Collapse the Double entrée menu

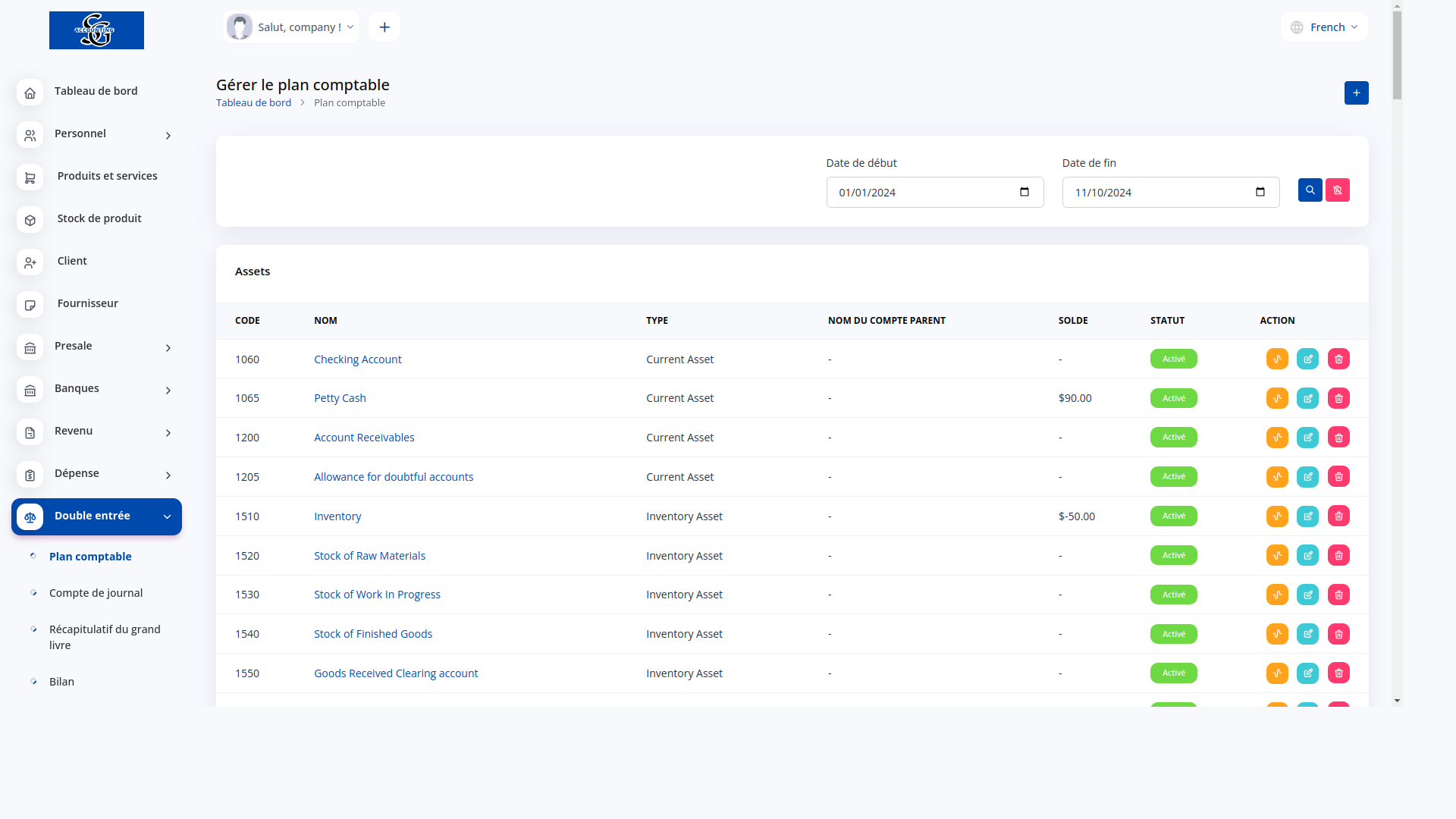coord(96,516)
